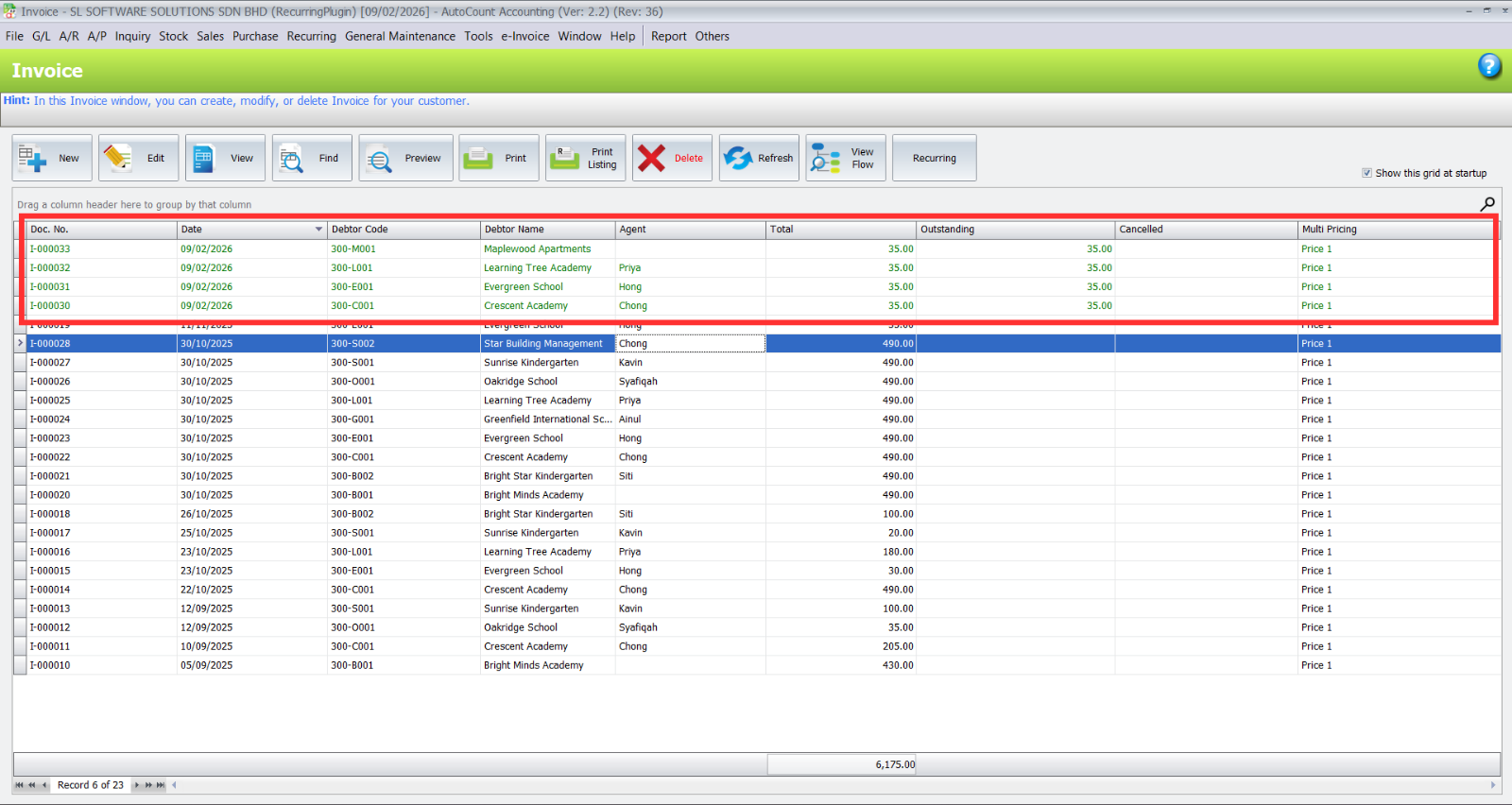1512x805 pixels.
Task: Click the row indicator arrow of I-000028
Action: 20,343
